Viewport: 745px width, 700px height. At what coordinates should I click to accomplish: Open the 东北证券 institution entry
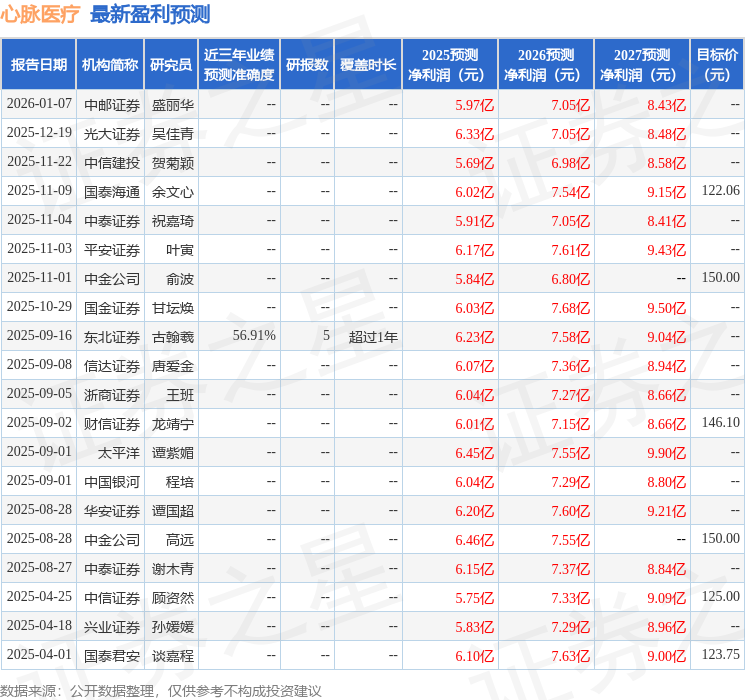pos(112,337)
